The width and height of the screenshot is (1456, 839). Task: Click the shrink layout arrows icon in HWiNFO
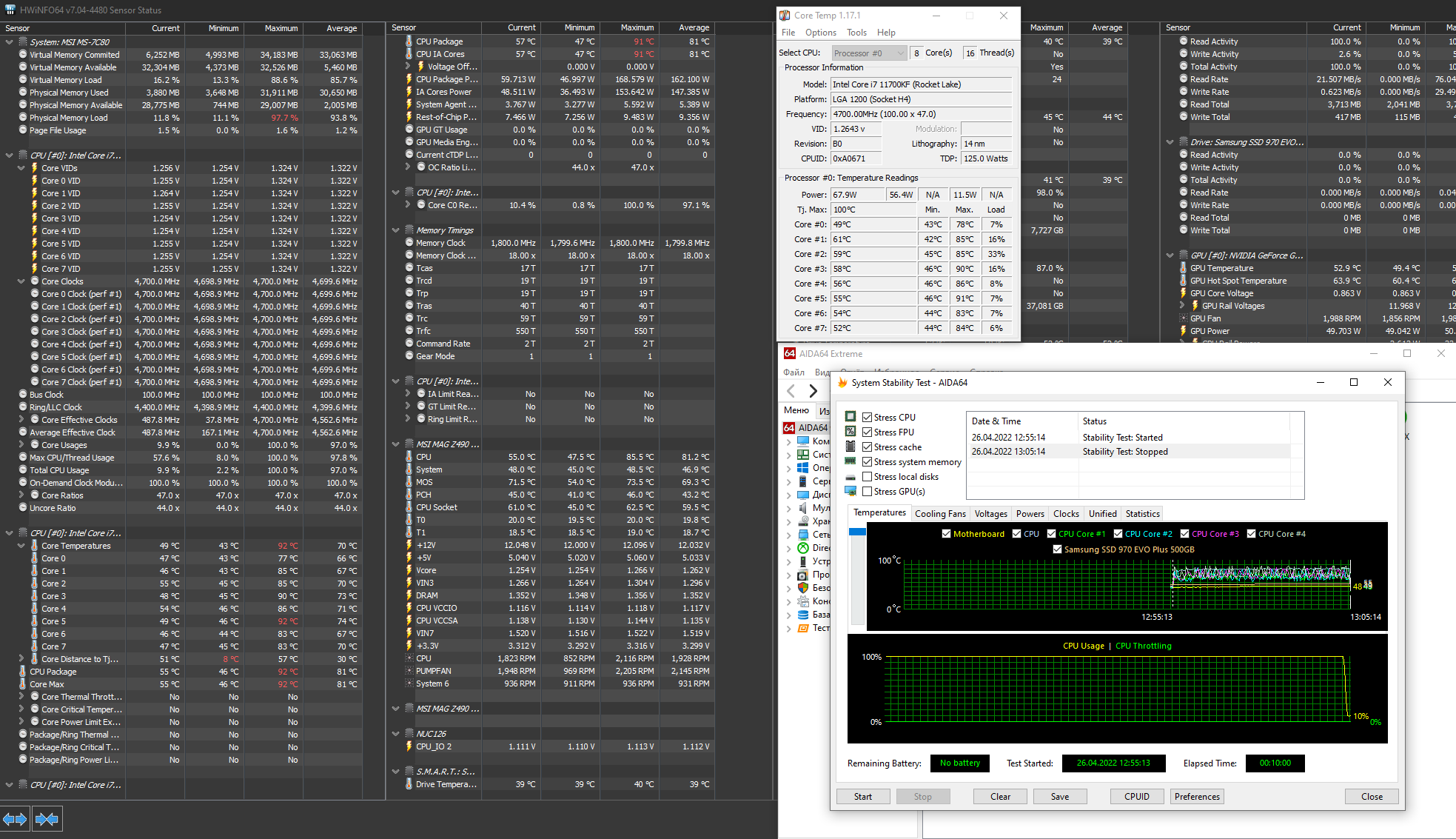click(47, 819)
